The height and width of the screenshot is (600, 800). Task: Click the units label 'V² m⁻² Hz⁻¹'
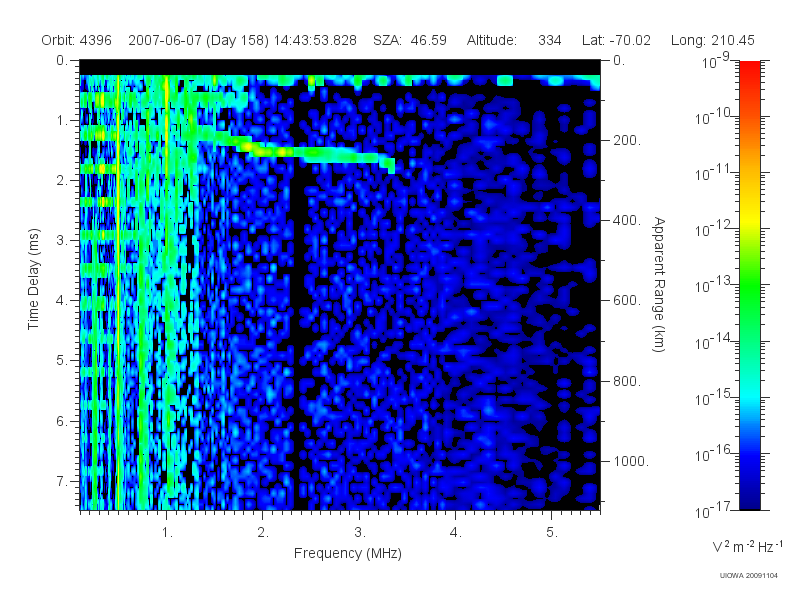click(747, 546)
